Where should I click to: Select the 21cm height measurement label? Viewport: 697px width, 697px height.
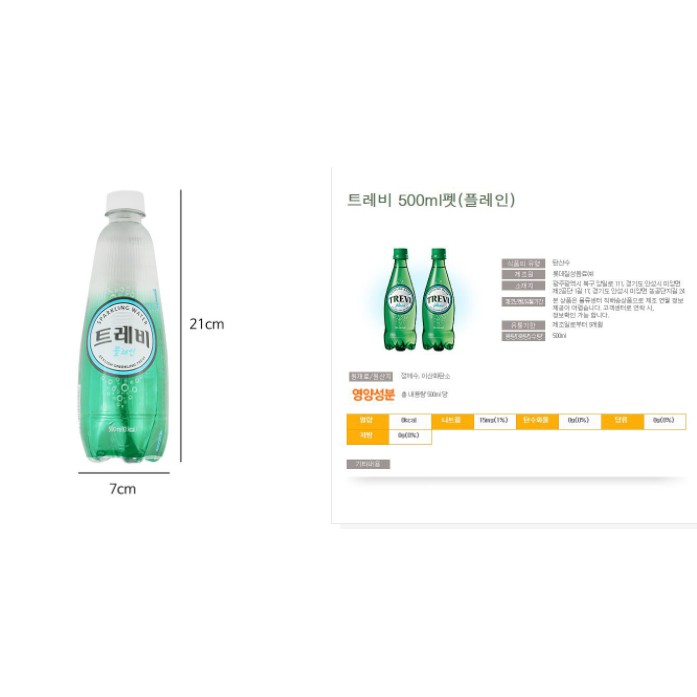[x=207, y=324]
